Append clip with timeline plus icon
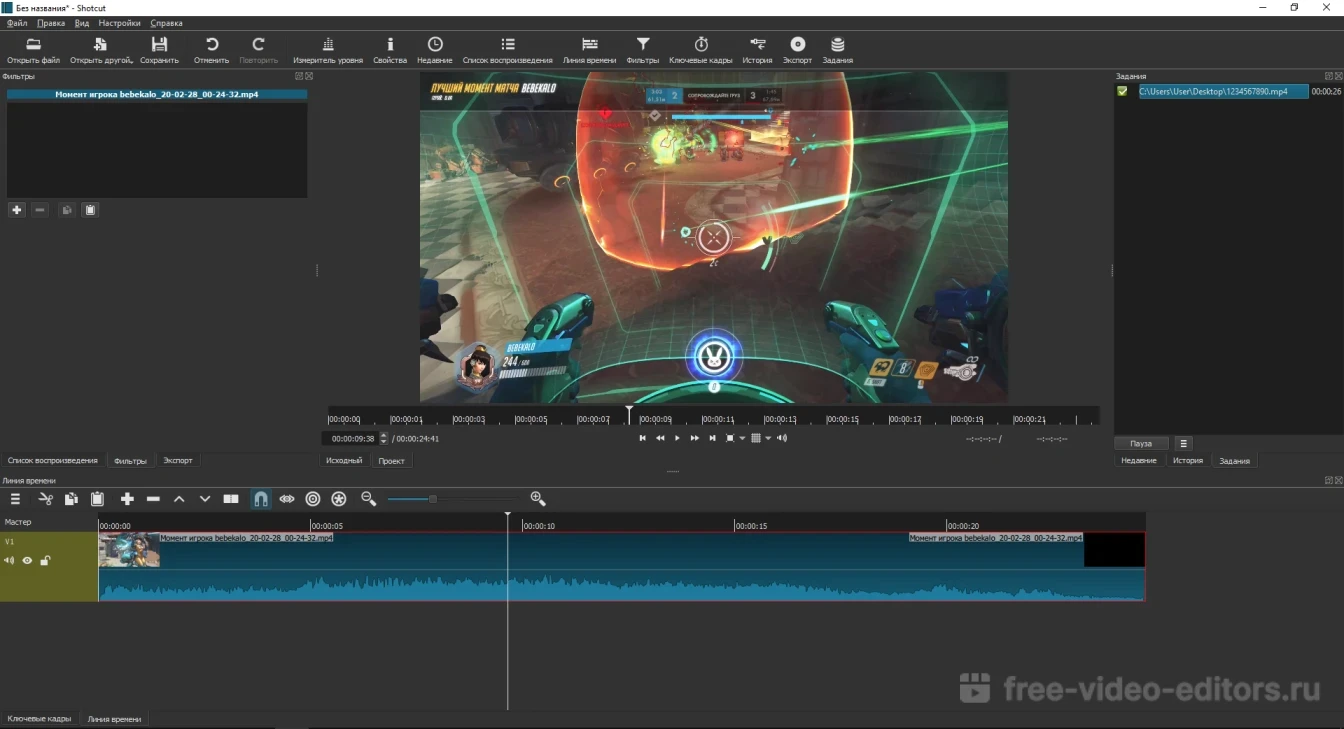 coord(127,499)
